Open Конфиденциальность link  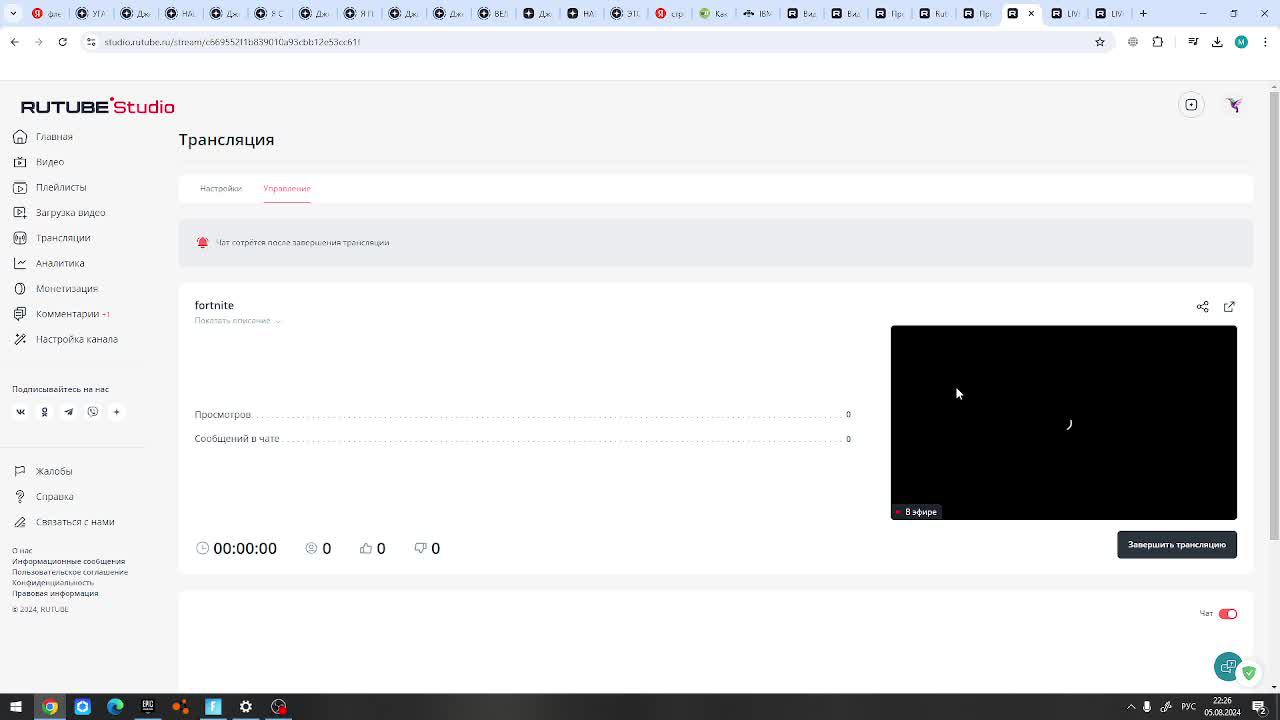coord(53,583)
